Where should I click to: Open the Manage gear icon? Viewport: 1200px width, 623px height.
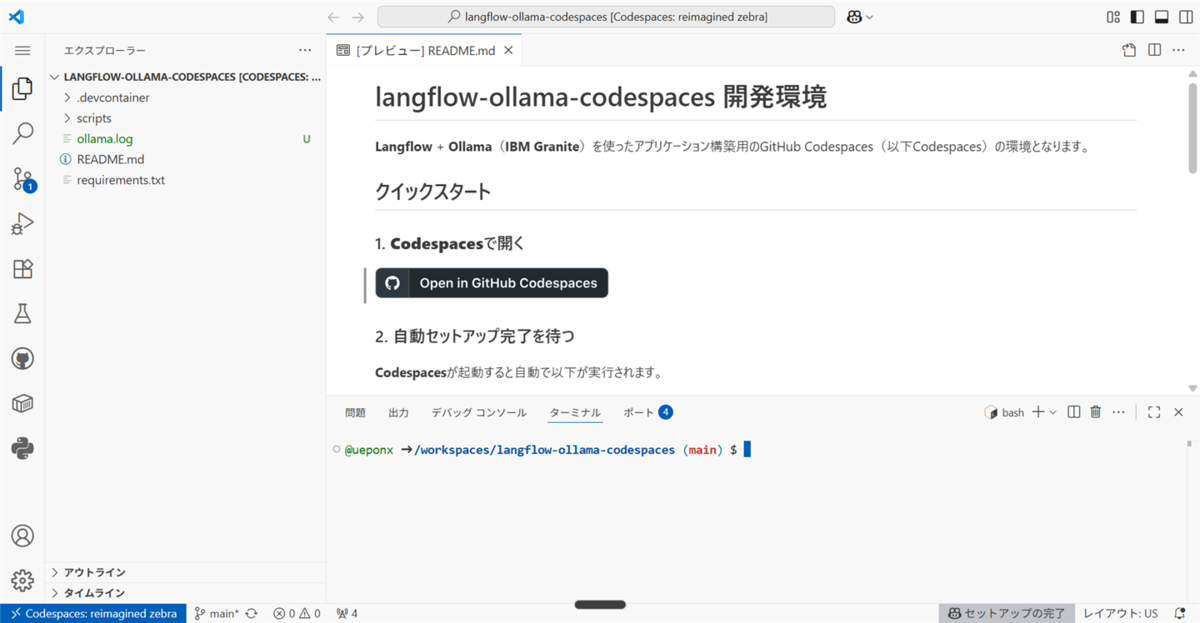pyautogui.click(x=22, y=580)
